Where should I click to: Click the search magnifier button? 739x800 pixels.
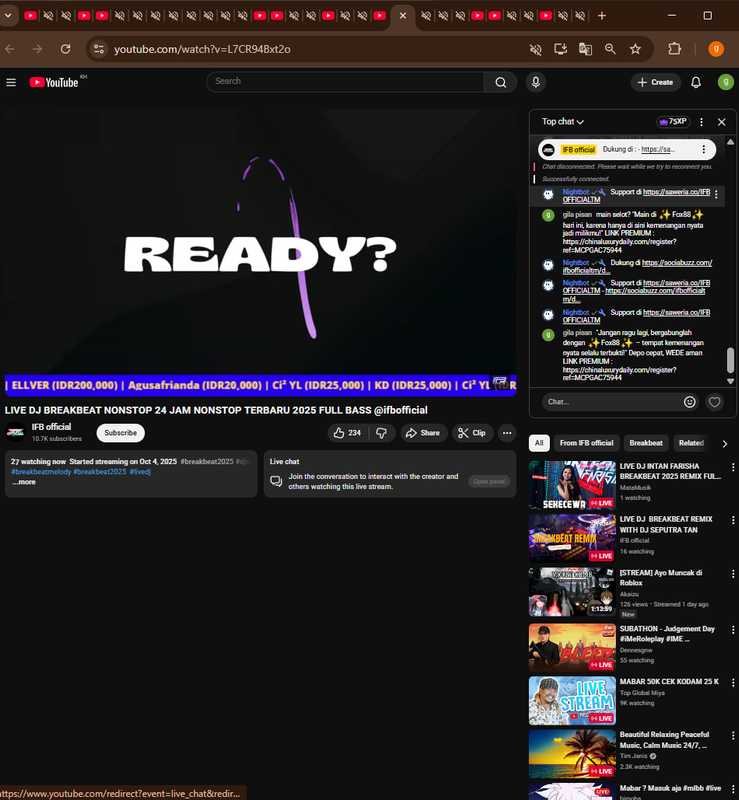point(501,82)
